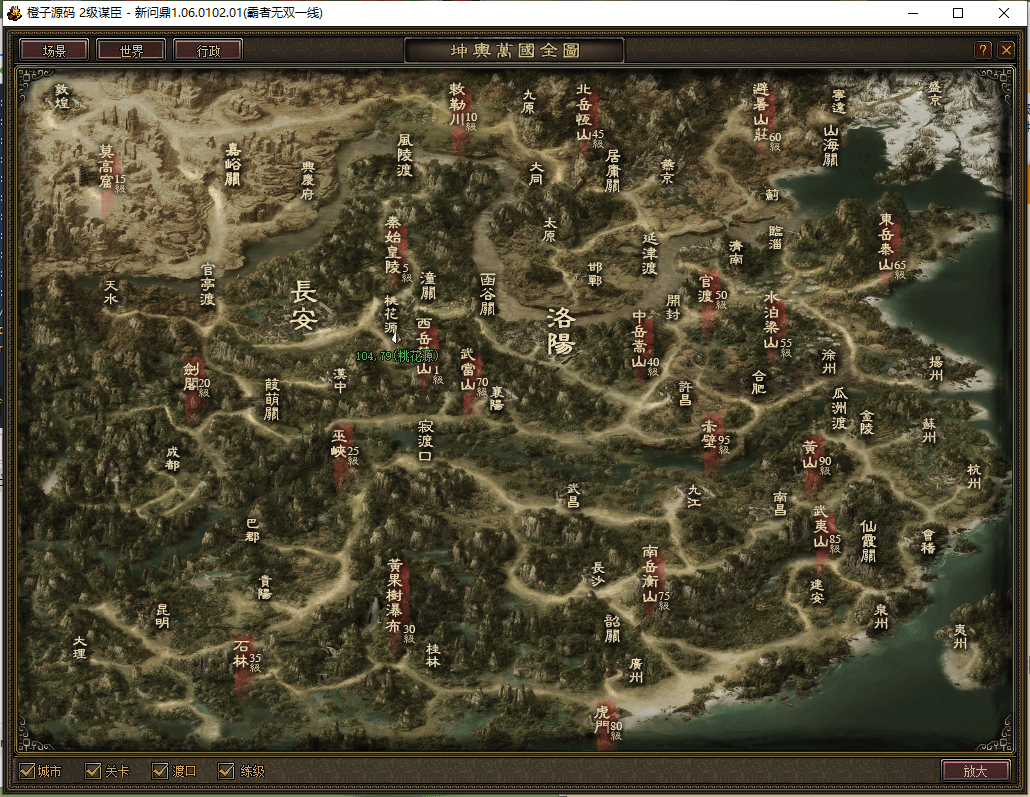
Task: Toggle the 练级 checkbox
Action: coord(227,771)
